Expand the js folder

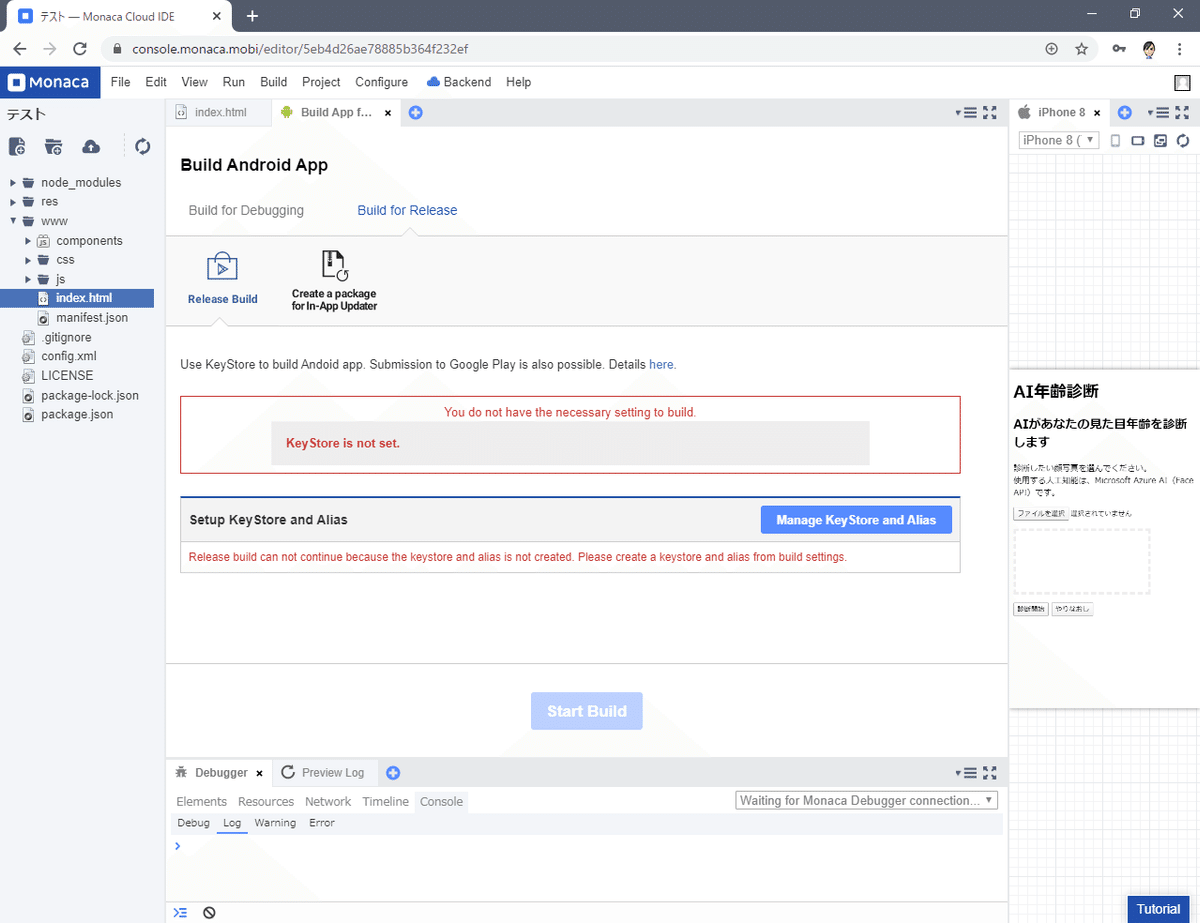tap(28, 279)
